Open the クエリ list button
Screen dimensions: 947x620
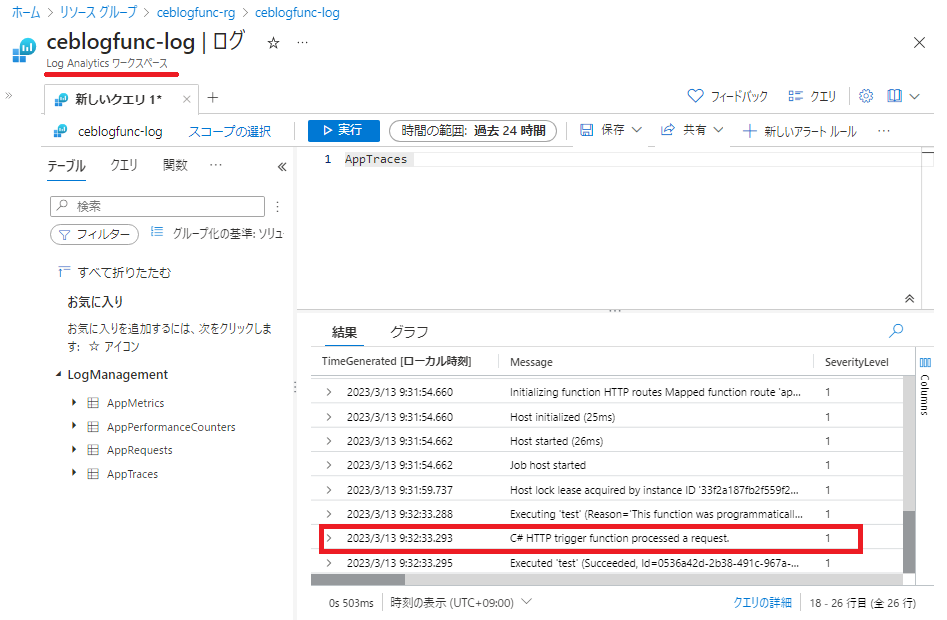coord(812,96)
